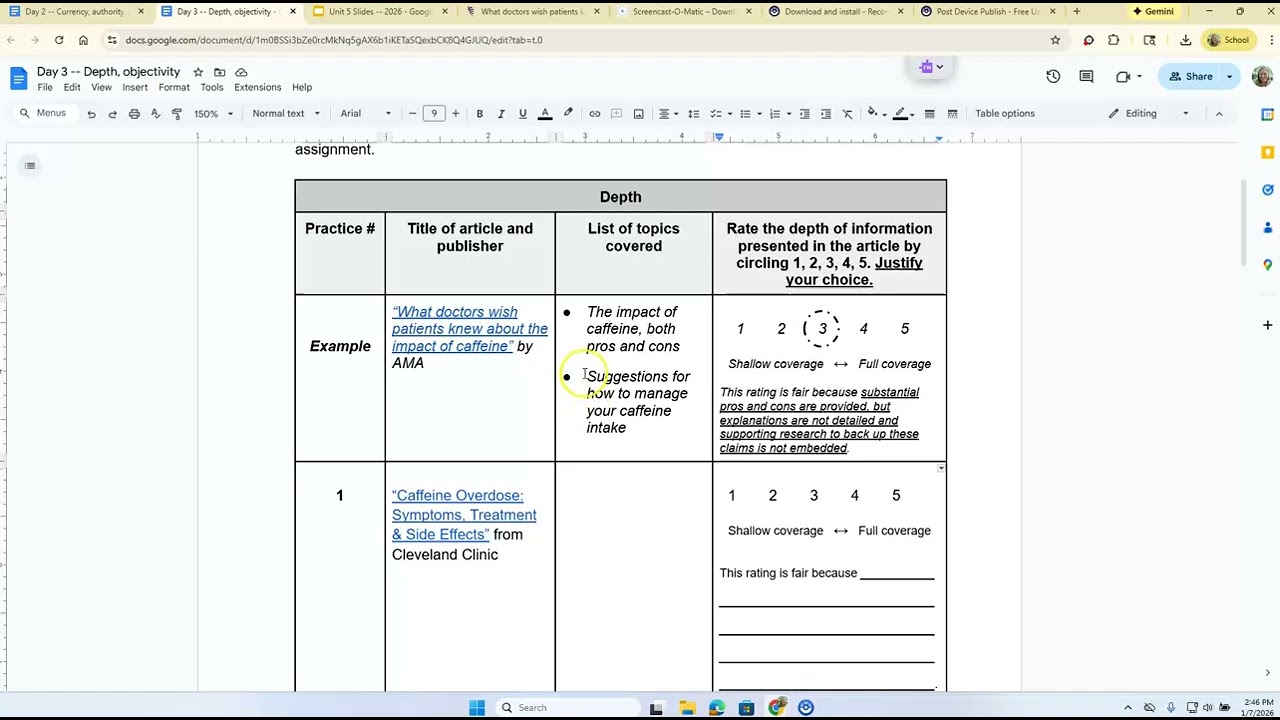Open version history clock icon
Viewport: 1280px width, 720px height.
pyautogui.click(x=1053, y=77)
